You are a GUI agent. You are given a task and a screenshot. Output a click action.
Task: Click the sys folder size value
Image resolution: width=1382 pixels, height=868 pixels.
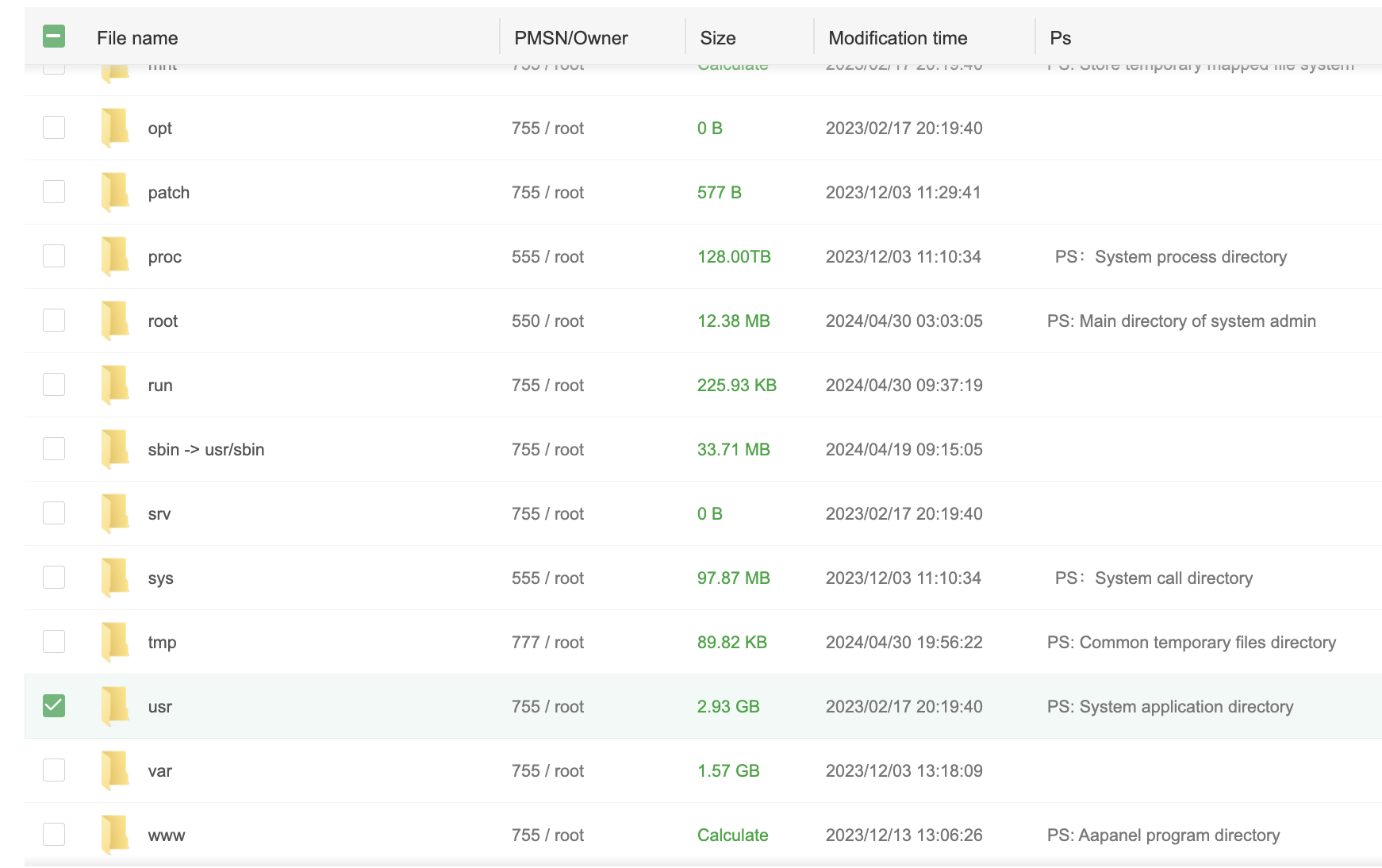click(733, 578)
